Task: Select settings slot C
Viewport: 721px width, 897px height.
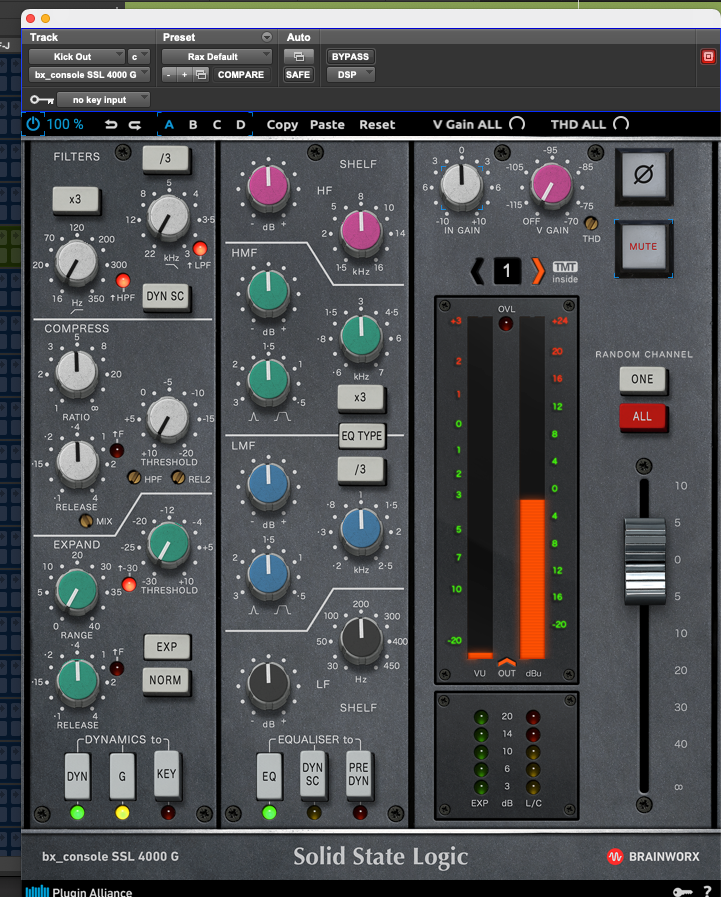Action: (x=217, y=125)
